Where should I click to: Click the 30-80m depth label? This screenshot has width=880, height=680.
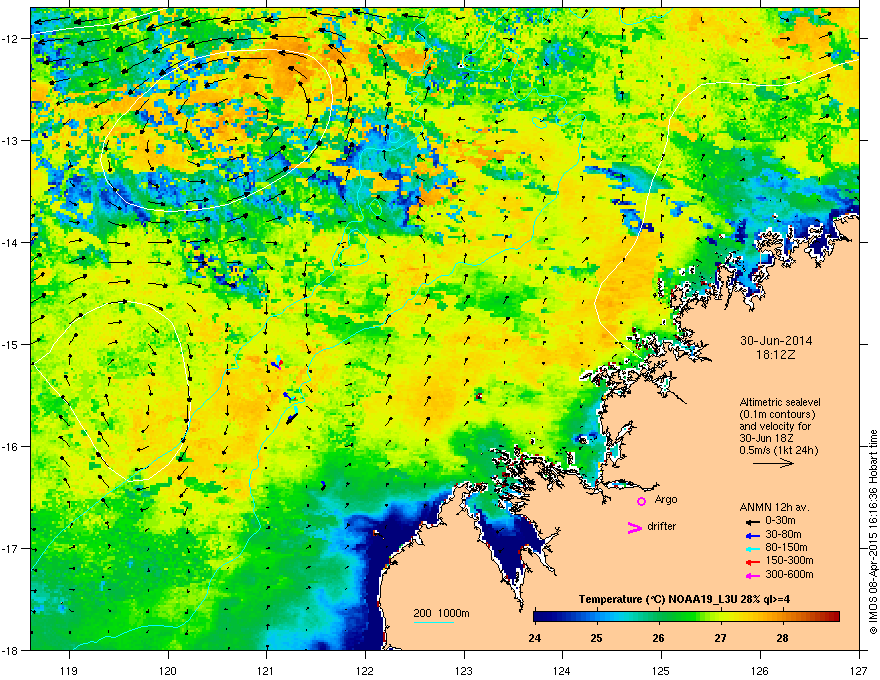[x=783, y=534]
